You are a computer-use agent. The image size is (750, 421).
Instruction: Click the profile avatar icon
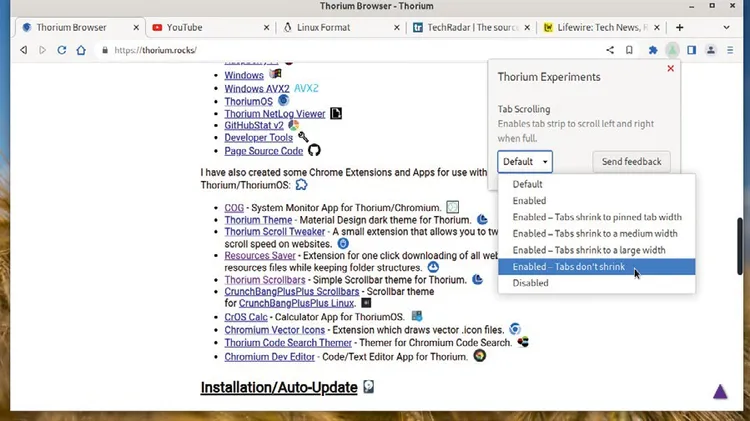711,50
